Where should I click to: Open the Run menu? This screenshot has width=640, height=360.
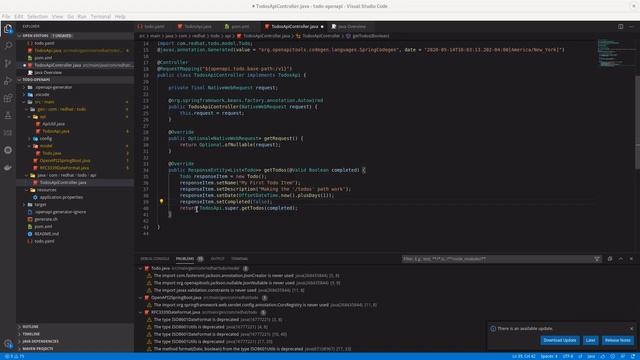click(x=82, y=17)
